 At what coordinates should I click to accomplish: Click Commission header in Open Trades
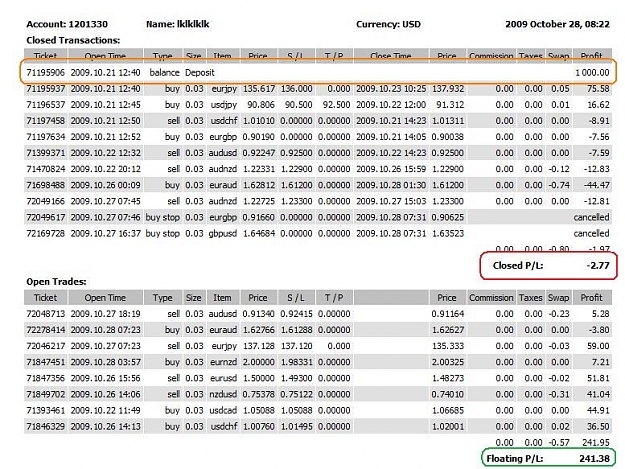pyautogui.click(x=491, y=298)
